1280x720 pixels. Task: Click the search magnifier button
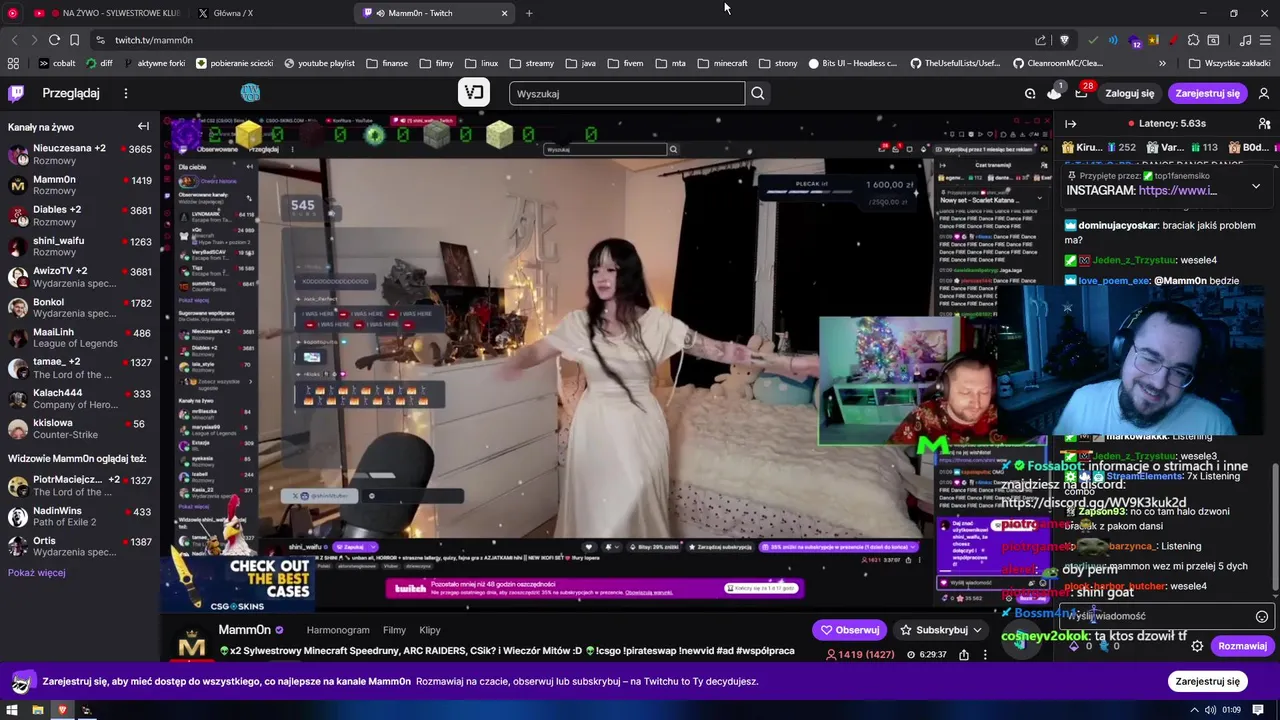pyautogui.click(x=758, y=93)
